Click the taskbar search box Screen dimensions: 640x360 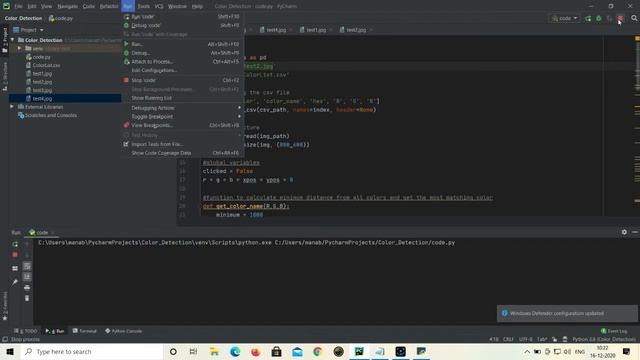pyautogui.click(x=91, y=351)
